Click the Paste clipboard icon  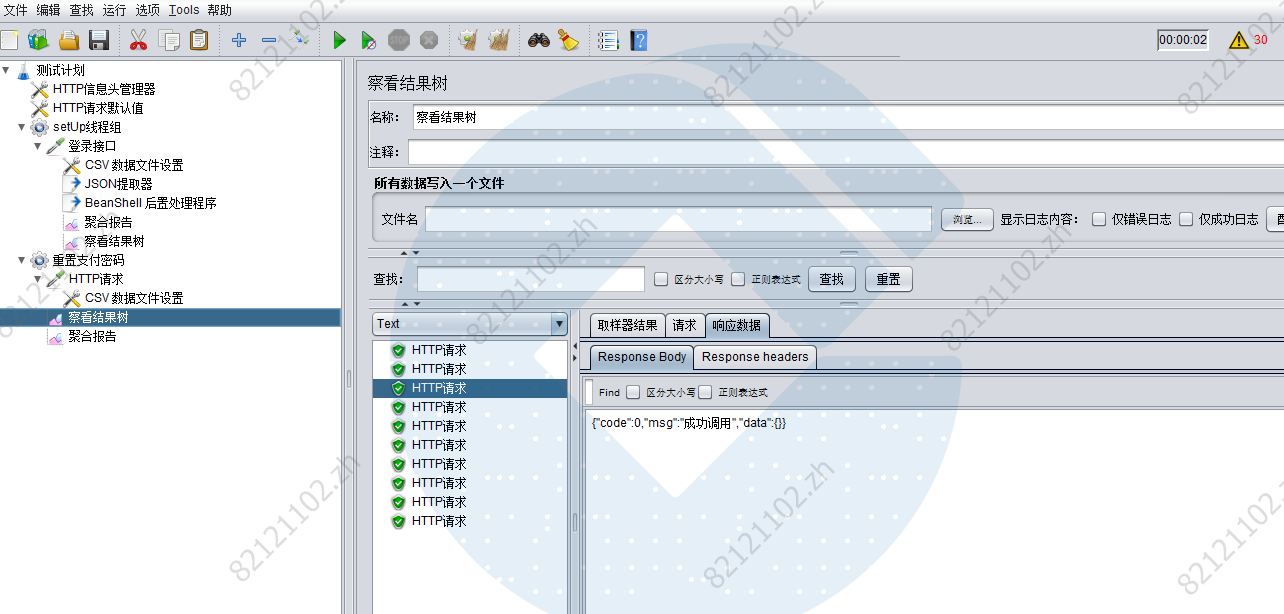point(199,40)
